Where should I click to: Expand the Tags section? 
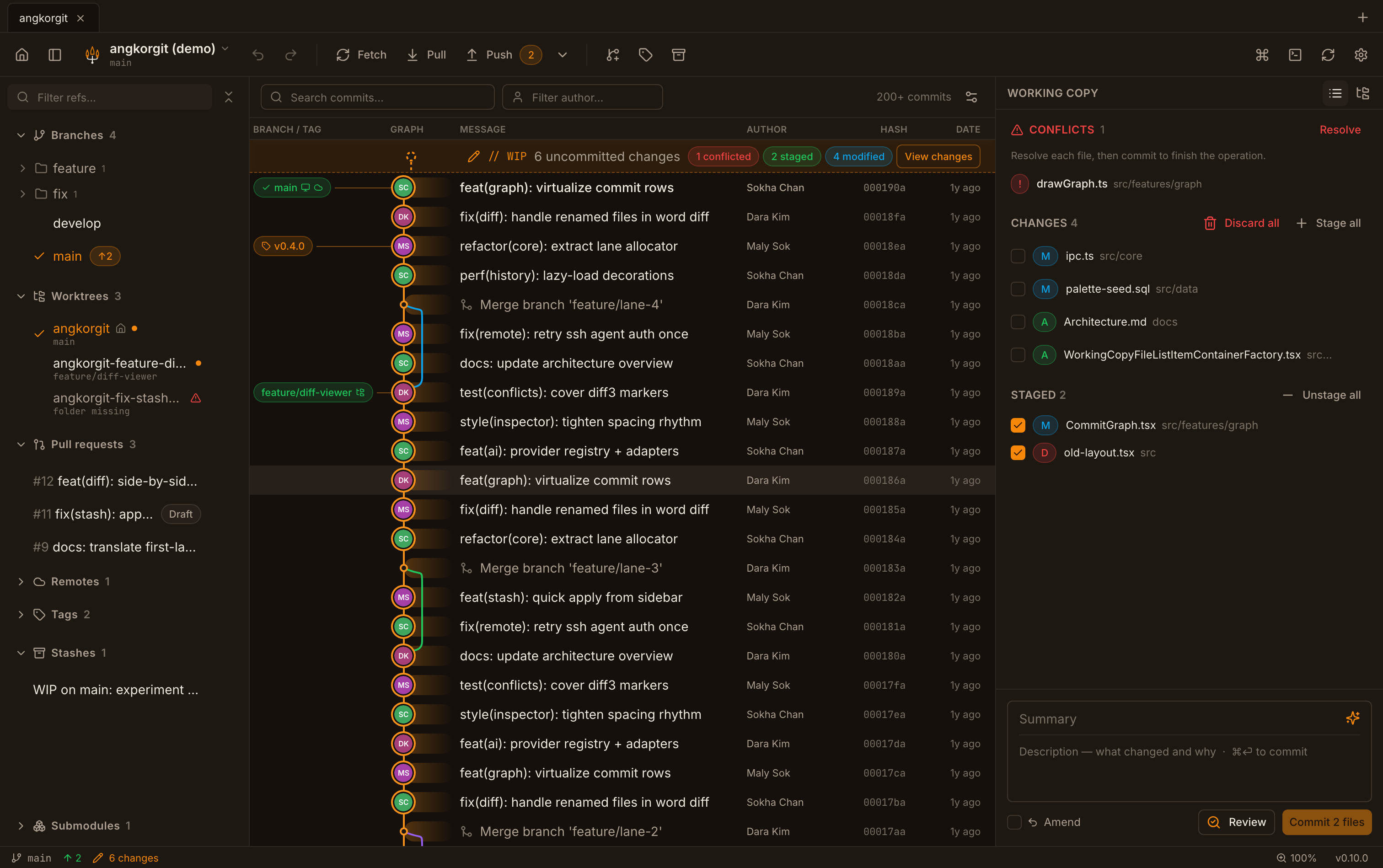click(x=21, y=614)
